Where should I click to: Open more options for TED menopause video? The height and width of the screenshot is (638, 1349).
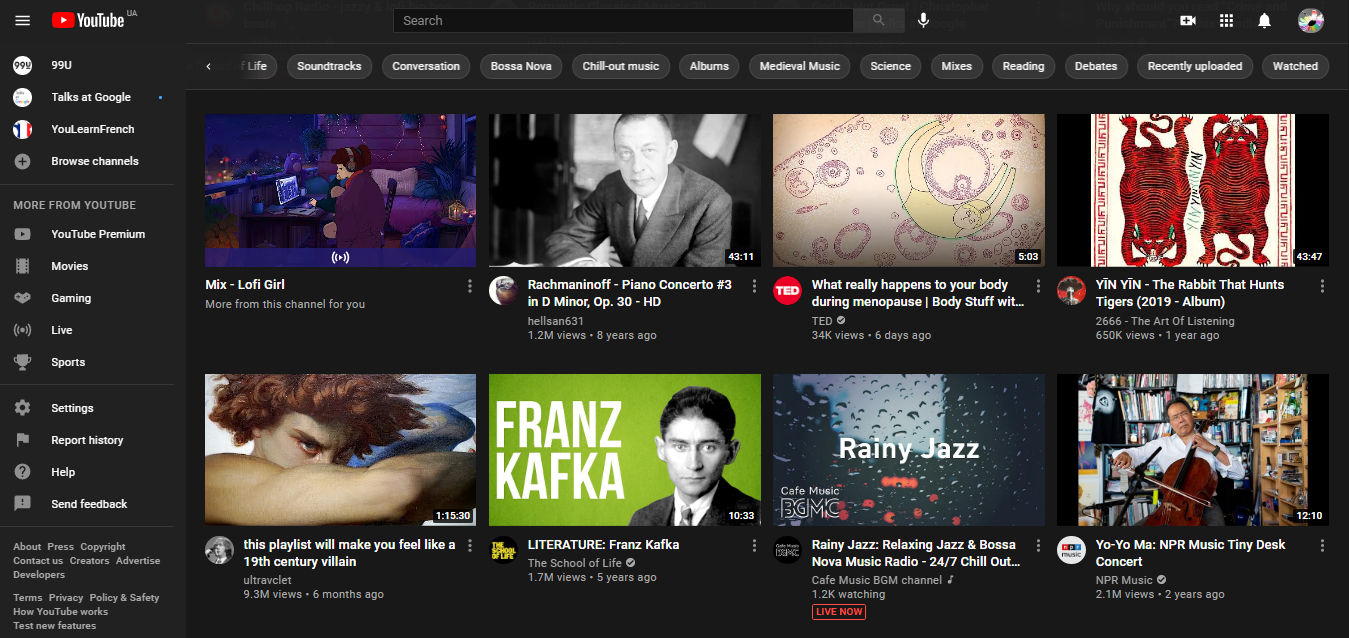(x=1038, y=286)
